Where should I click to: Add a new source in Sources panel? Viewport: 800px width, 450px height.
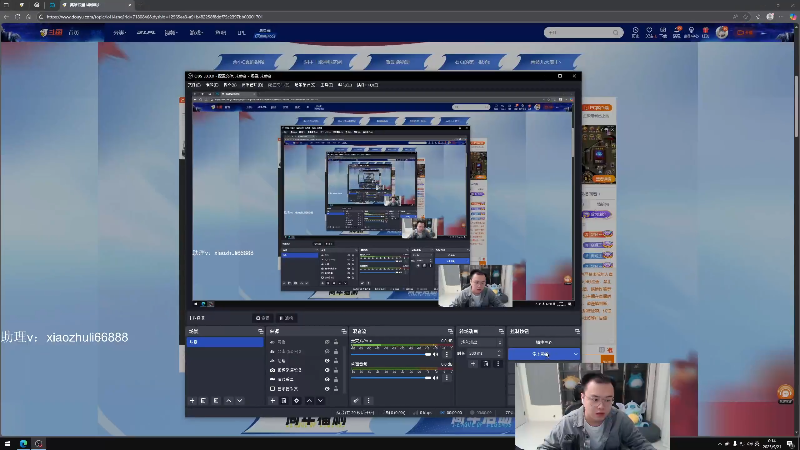coord(272,401)
